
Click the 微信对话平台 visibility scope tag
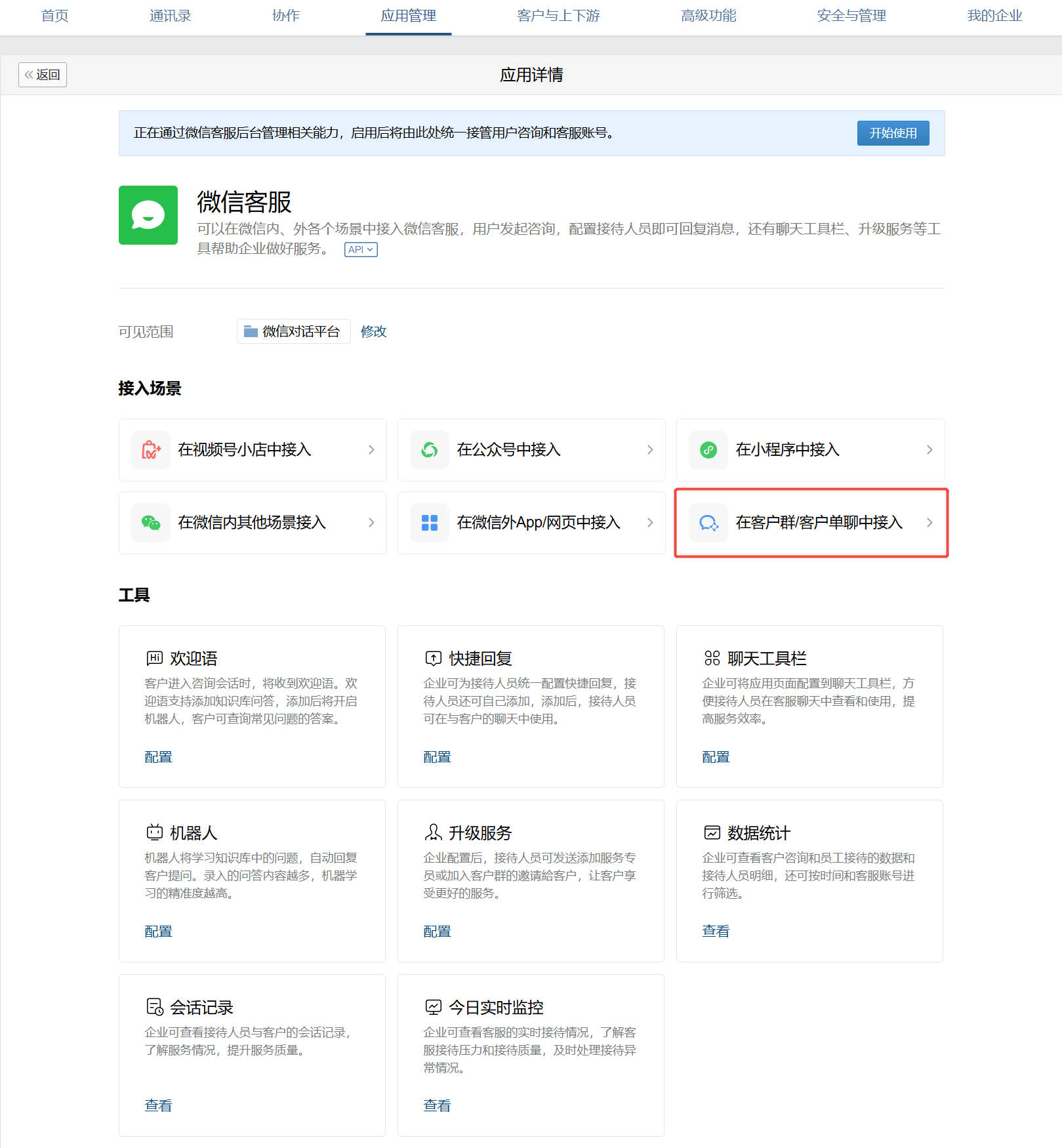click(293, 331)
